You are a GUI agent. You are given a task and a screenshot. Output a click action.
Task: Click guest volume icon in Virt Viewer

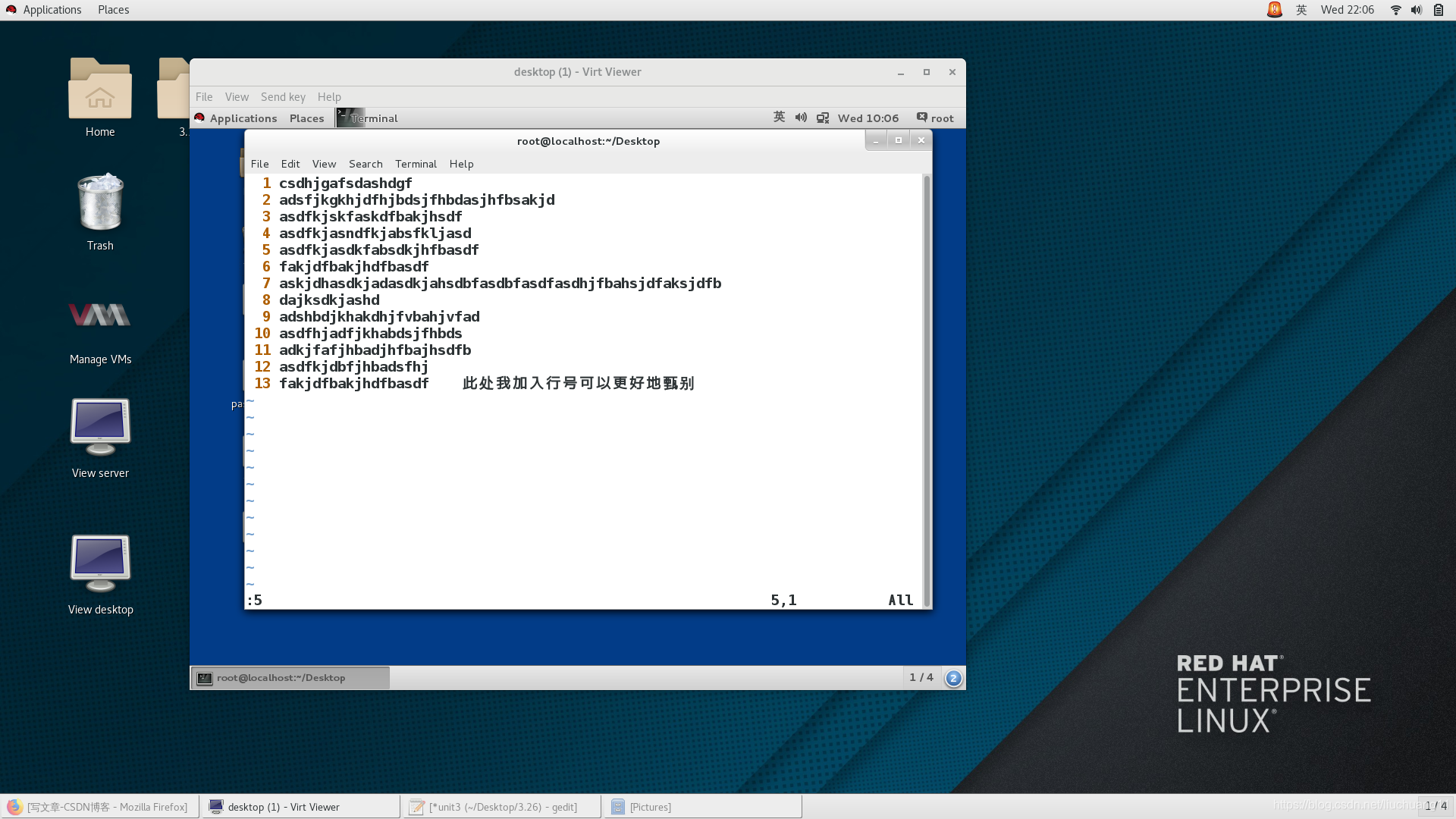point(801,118)
